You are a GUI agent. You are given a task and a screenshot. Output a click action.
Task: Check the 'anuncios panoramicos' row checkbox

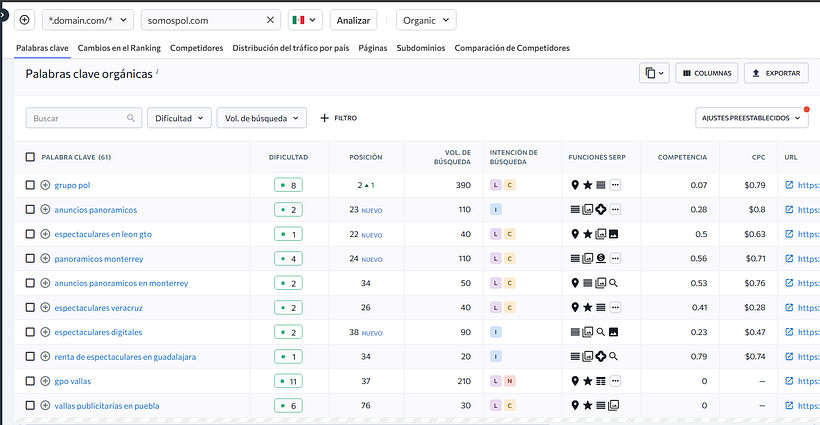pyautogui.click(x=30, y=210)
